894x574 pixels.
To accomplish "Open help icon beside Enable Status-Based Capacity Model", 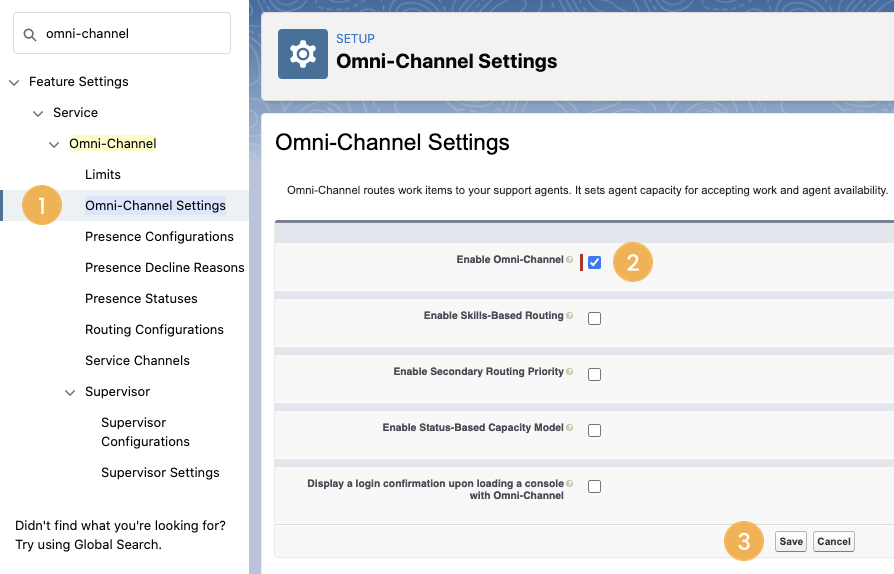I will click(569, 428).
